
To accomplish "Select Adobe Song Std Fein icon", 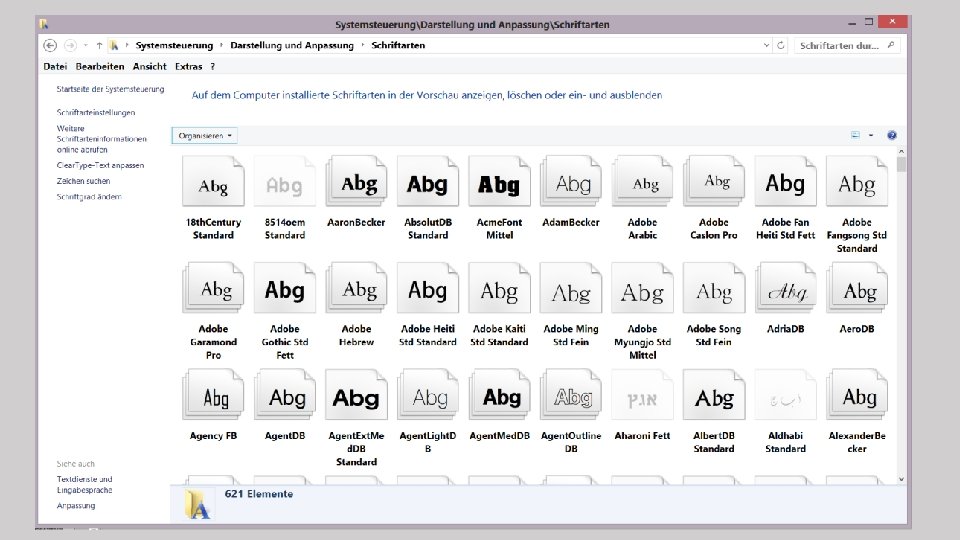I will (714, 288).
